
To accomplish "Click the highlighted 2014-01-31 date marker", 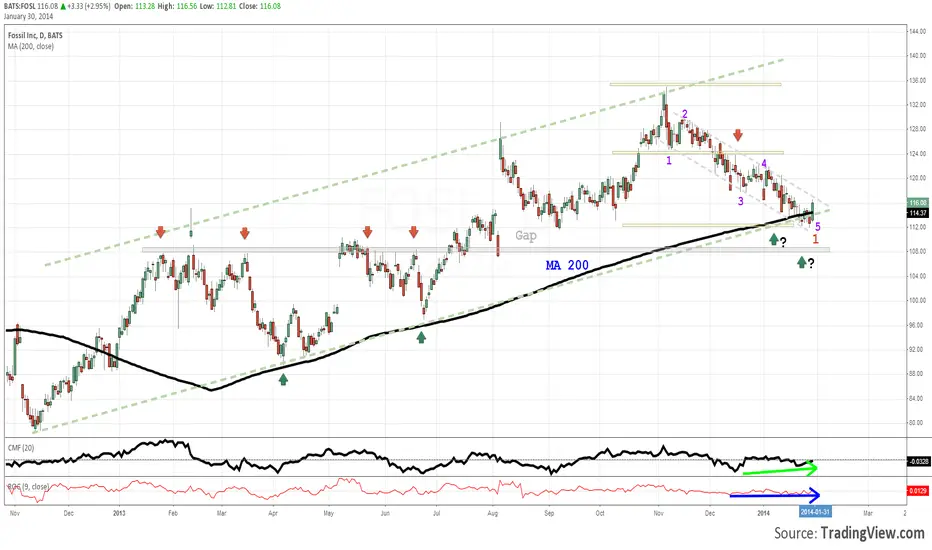I will pos(814,512).
